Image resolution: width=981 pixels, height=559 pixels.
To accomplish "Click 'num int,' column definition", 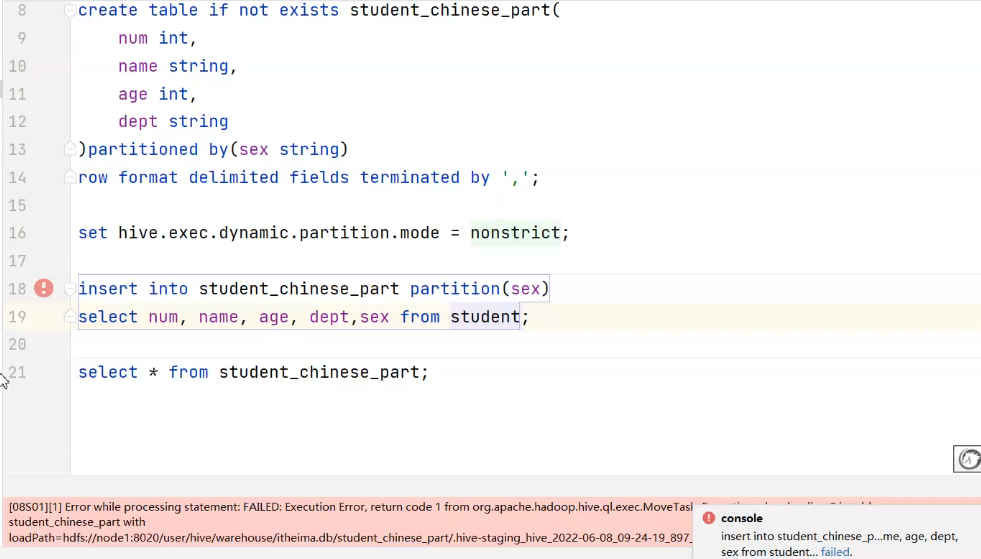I will coord(158,38).
